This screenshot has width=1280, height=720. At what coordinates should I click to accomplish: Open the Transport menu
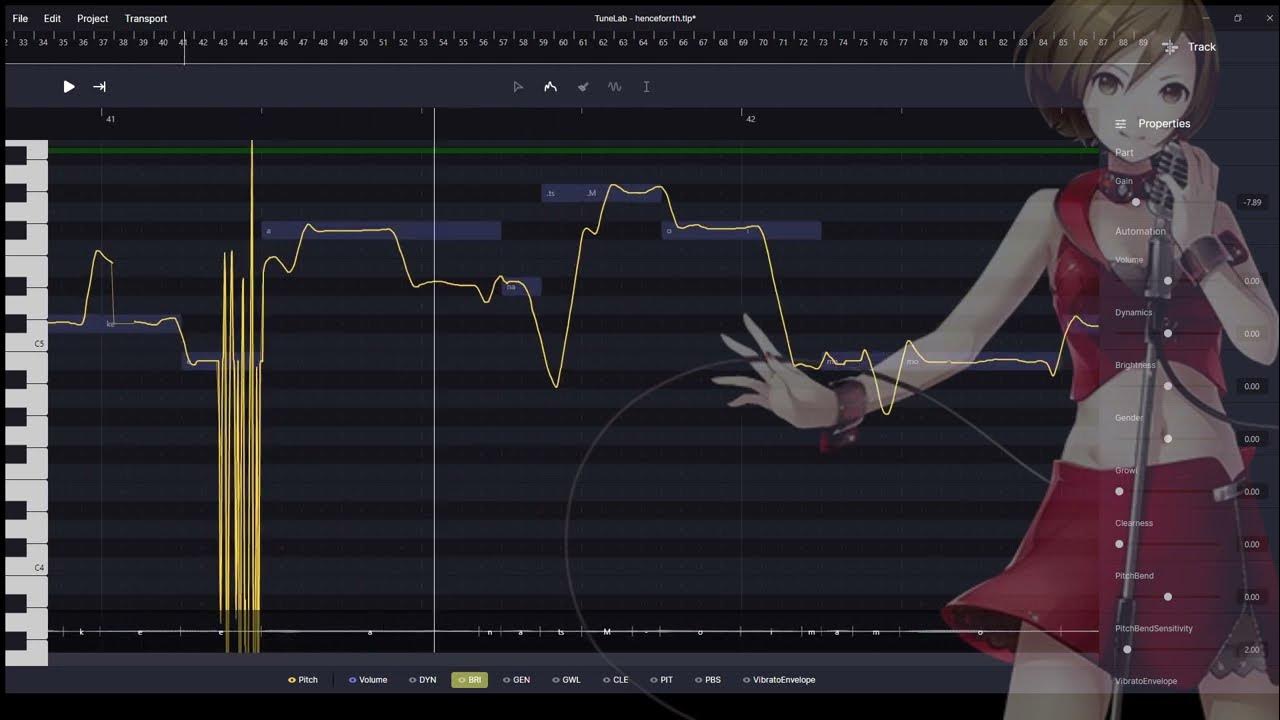(x=146, y=18)
